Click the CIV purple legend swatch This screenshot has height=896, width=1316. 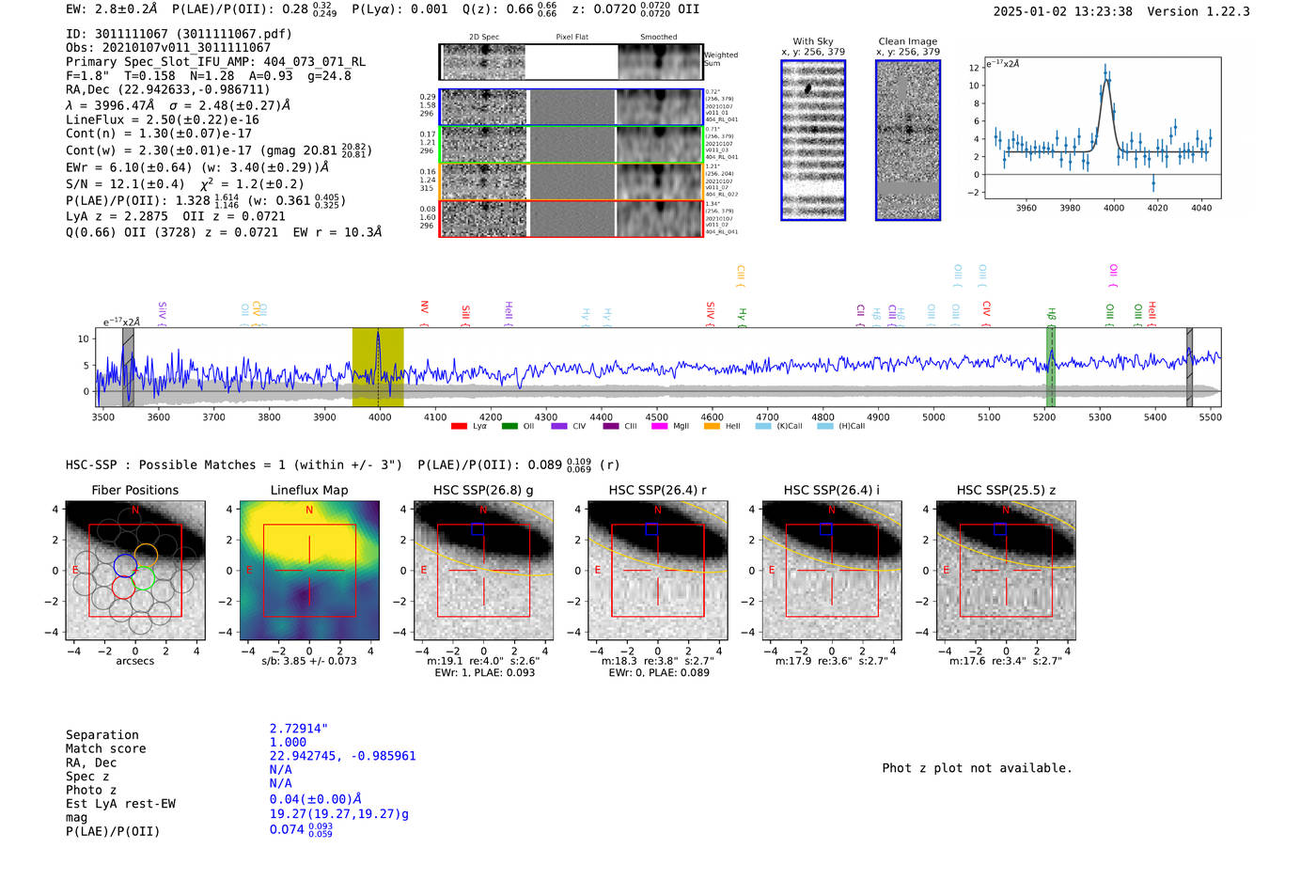(559, 427)
